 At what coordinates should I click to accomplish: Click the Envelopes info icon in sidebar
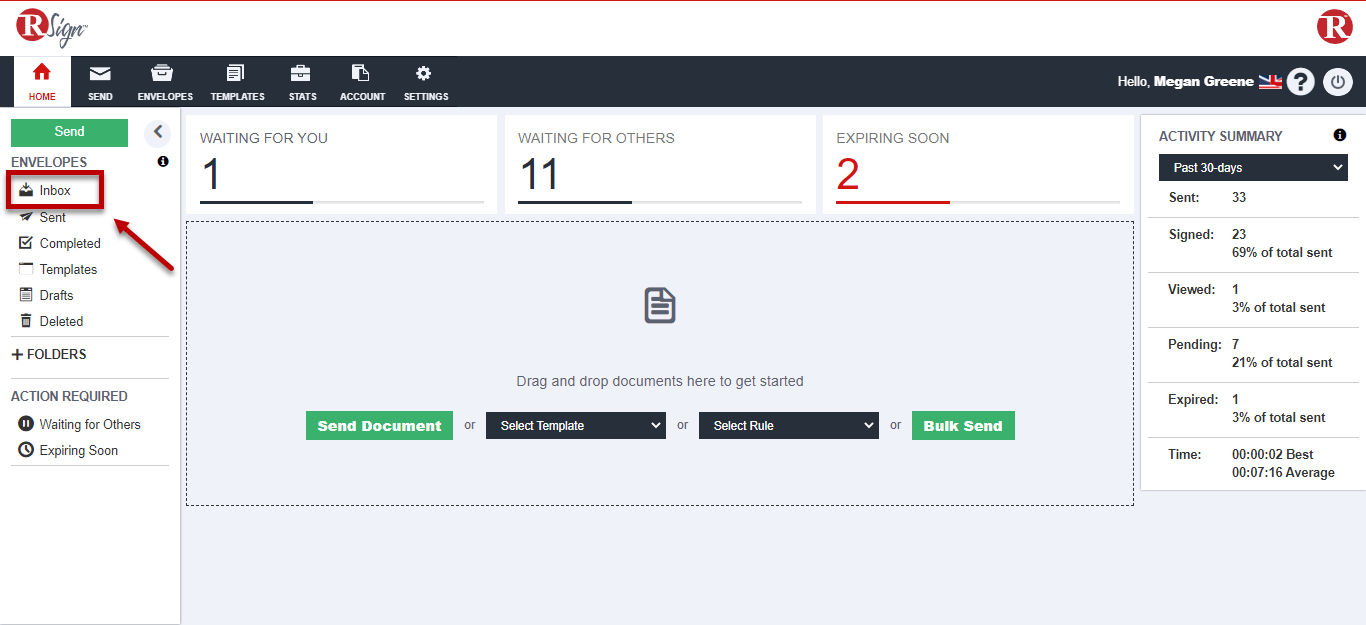coord(163,162)
